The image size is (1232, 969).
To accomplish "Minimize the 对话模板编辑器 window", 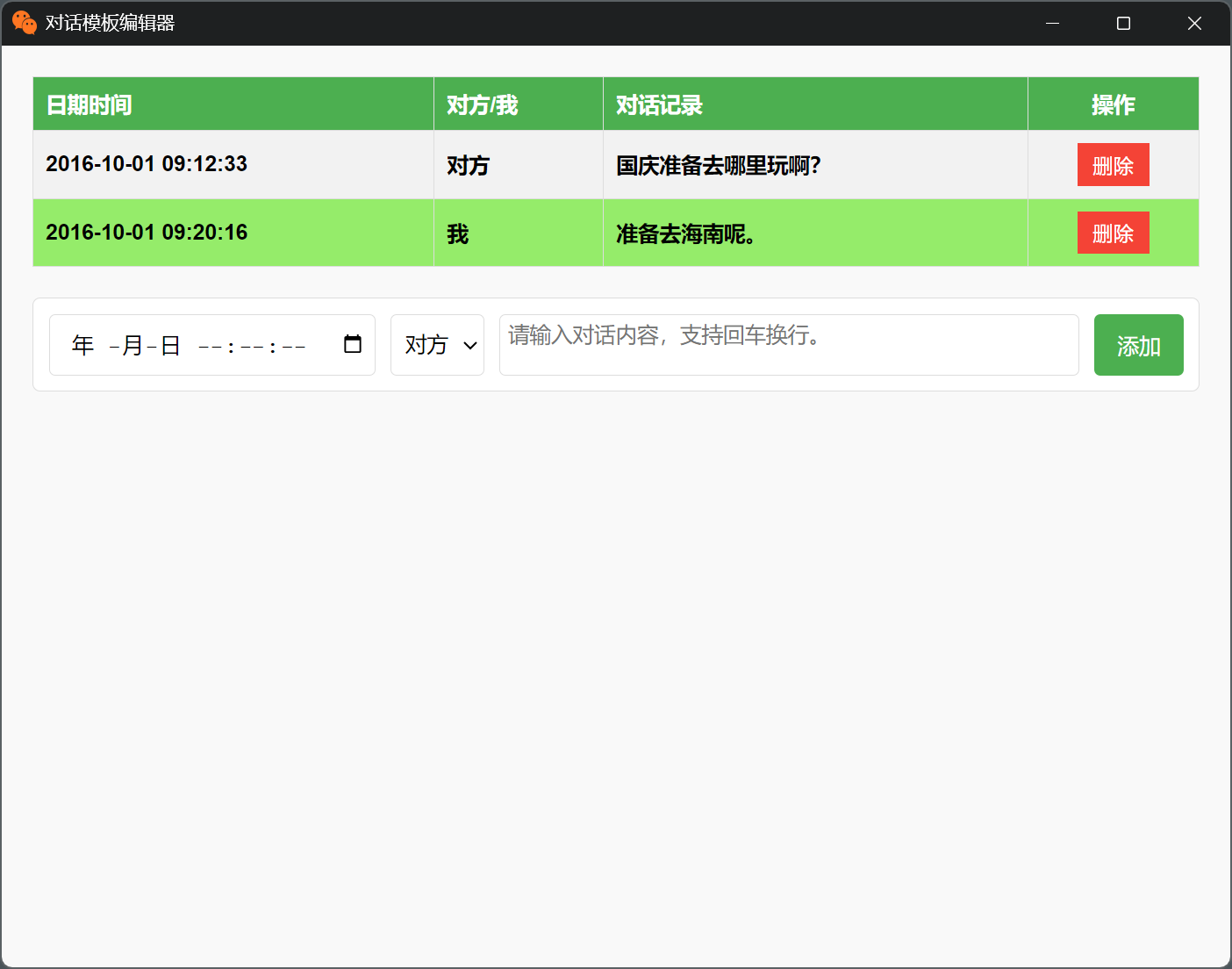I will tap(1053, 23).
